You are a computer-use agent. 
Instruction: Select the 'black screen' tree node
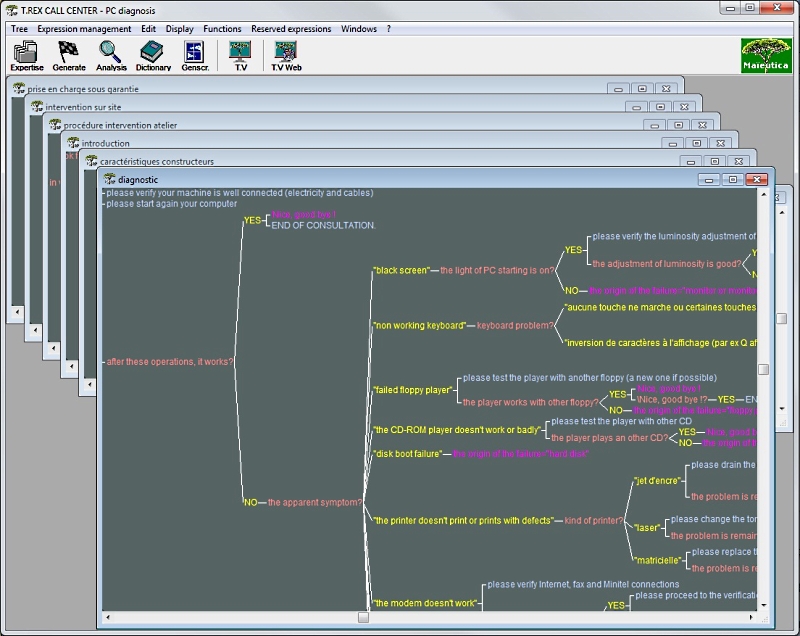398,270
